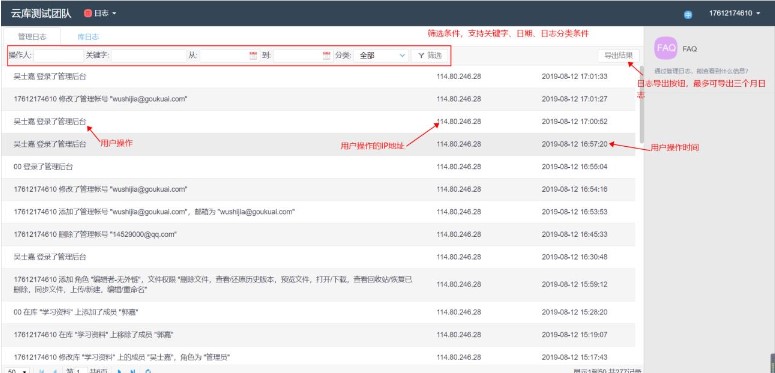The image size is (775, 373).
Task: Focus the 关键字 keyword input field
Action: [x=148, y=56]
